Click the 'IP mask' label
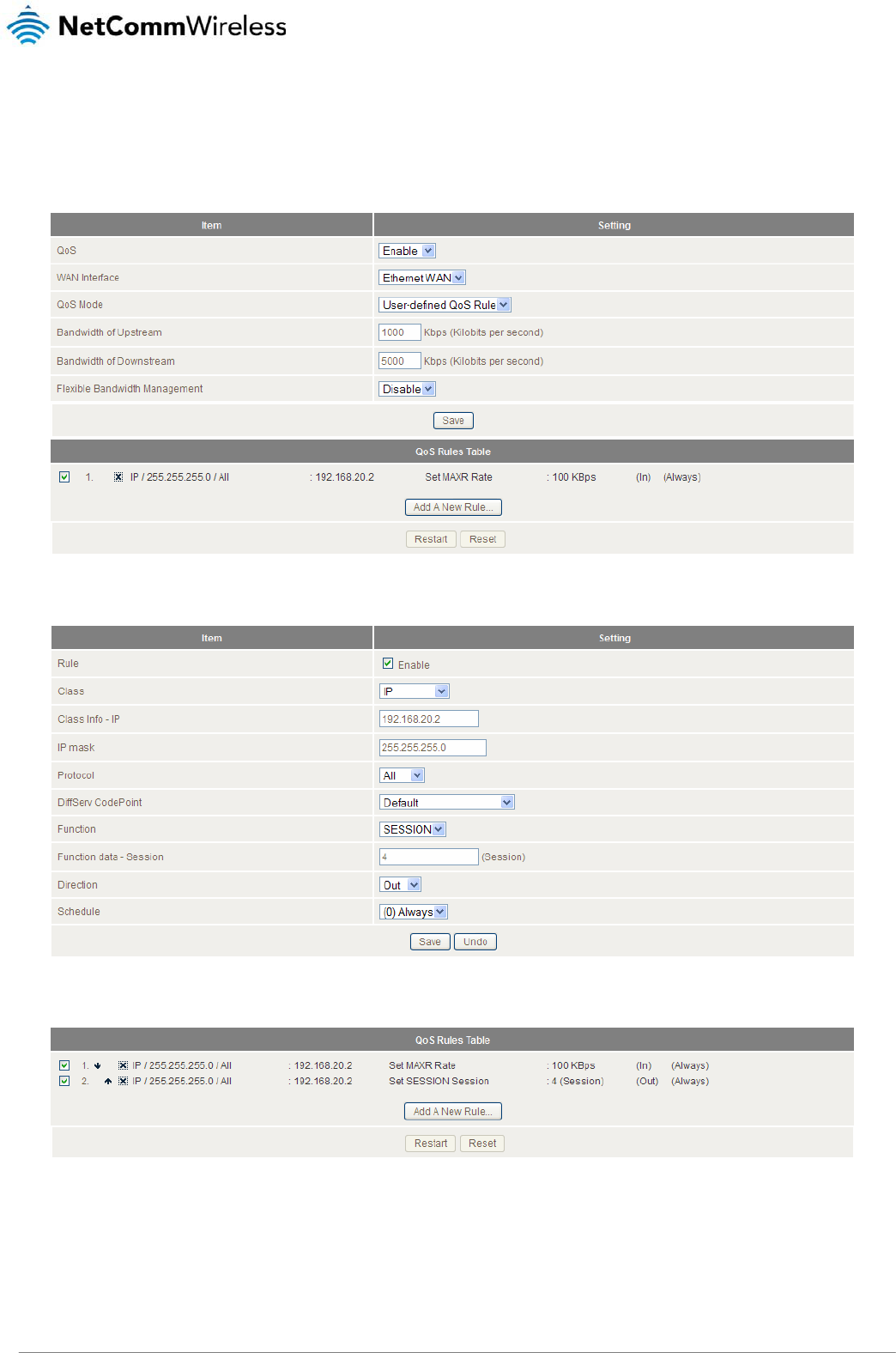Screen dimensions: 896x1353 click(76, 748)
